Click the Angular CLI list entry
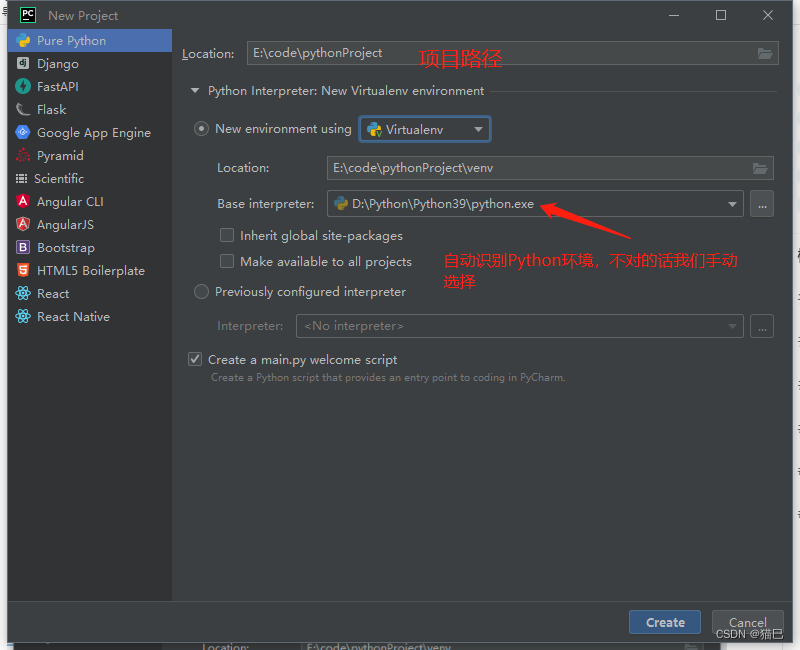The width and height of the screenshot is (800, 650). point(90,202)
